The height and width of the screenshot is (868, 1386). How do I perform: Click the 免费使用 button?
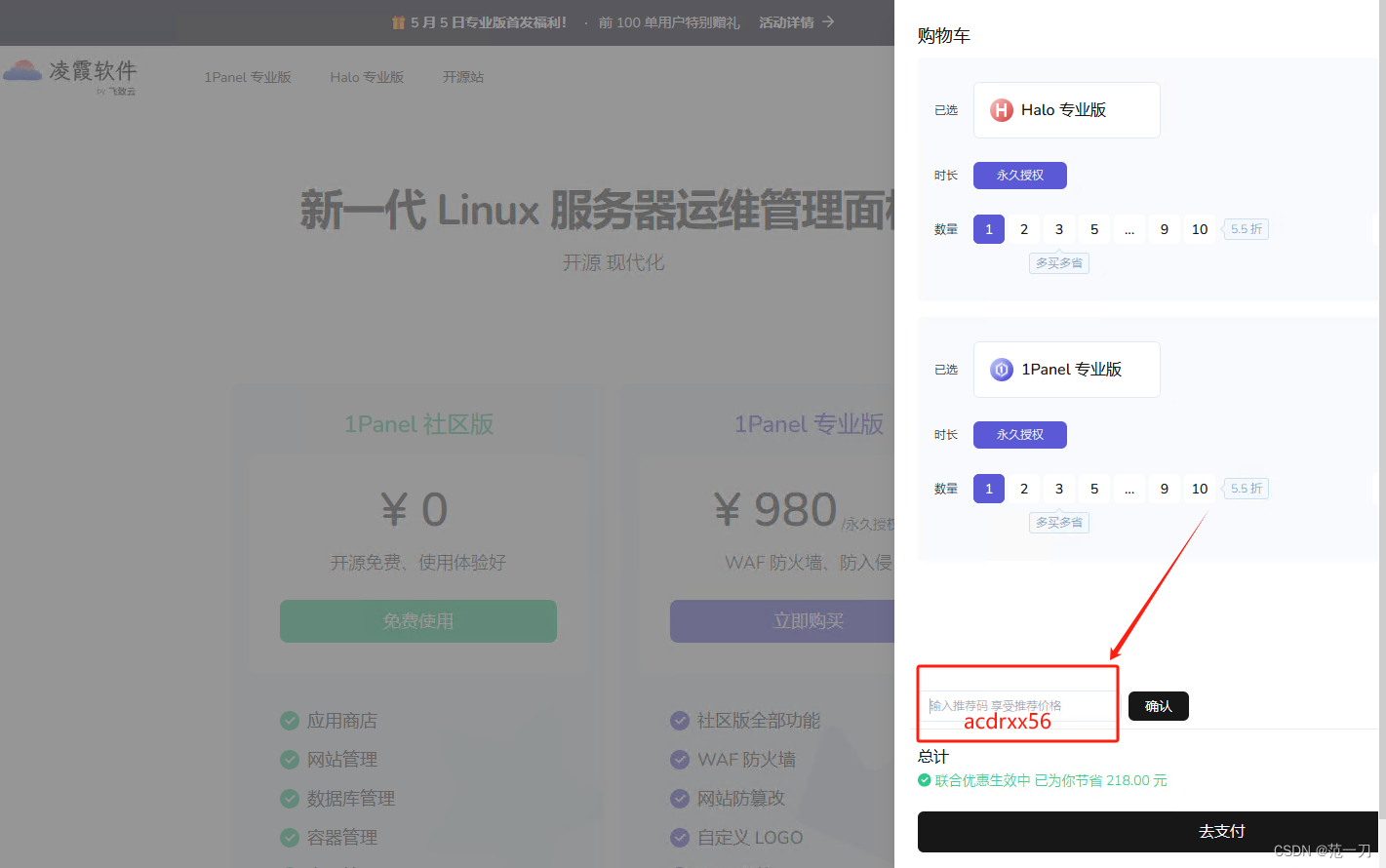(418, 621)
